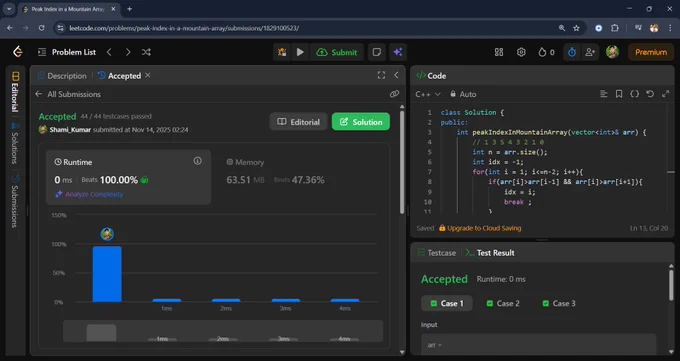
Task: Bookmark this page star icon
Action: pos(576,28)
